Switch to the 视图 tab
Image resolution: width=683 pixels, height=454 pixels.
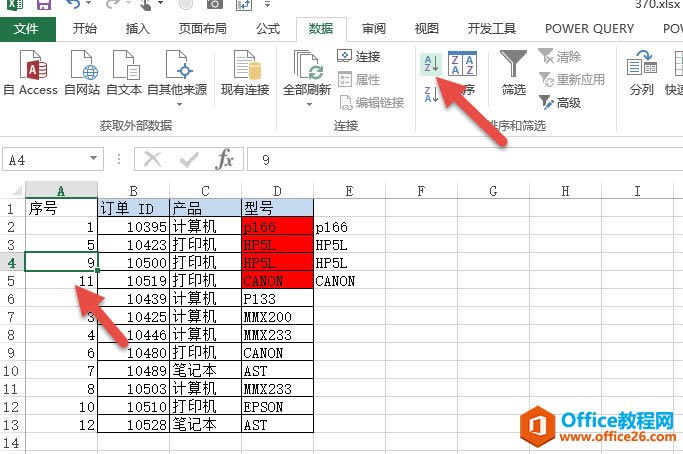(x=426, y=29)
